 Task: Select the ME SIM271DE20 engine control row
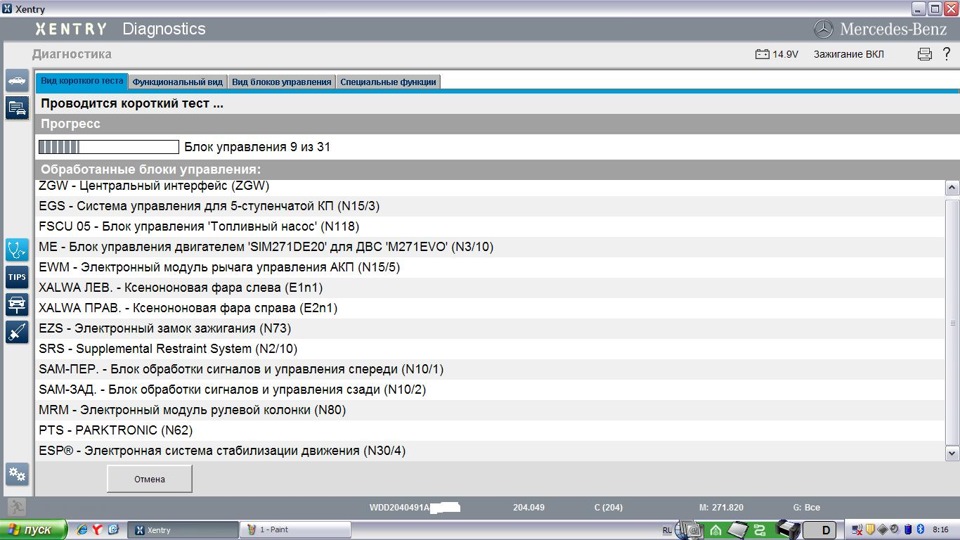[x=490, y=247]
